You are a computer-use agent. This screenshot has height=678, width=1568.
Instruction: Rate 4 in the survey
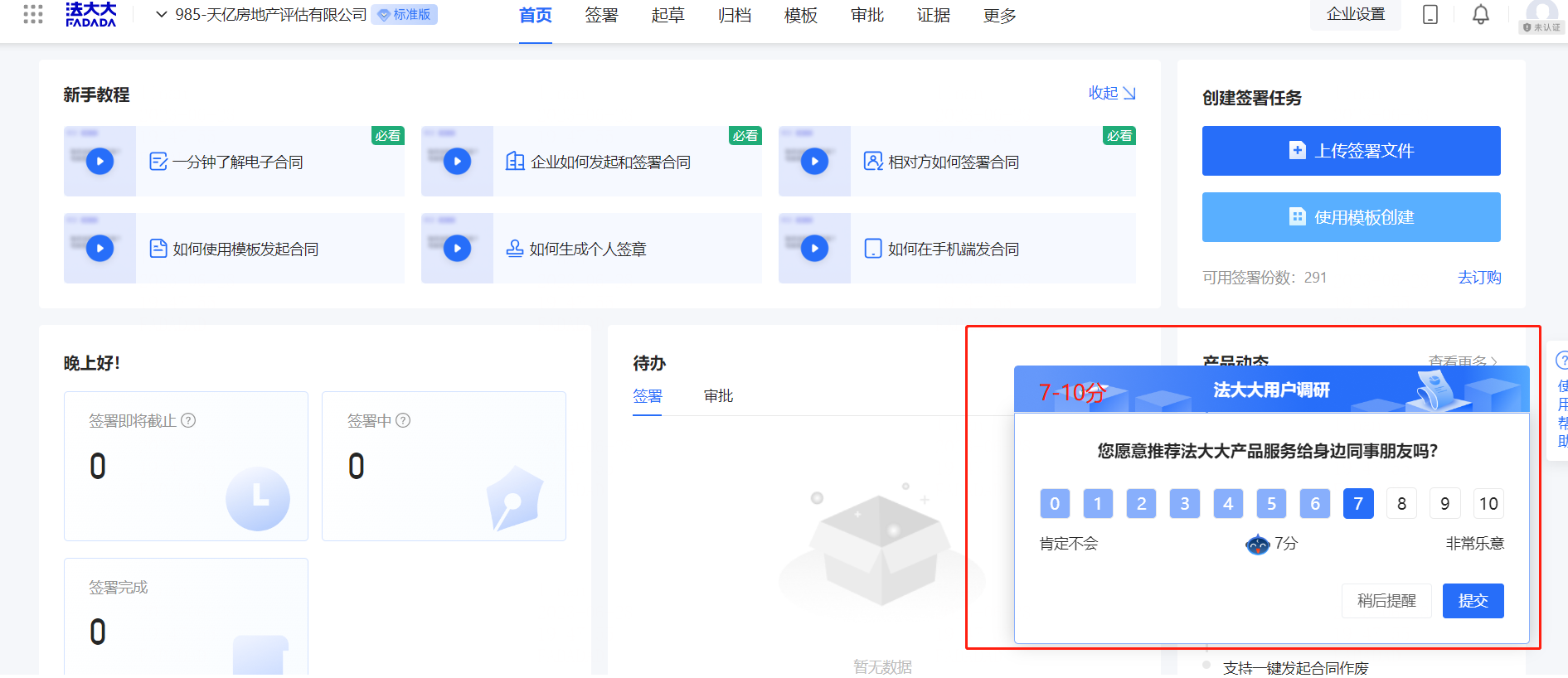click(1228, 503)
